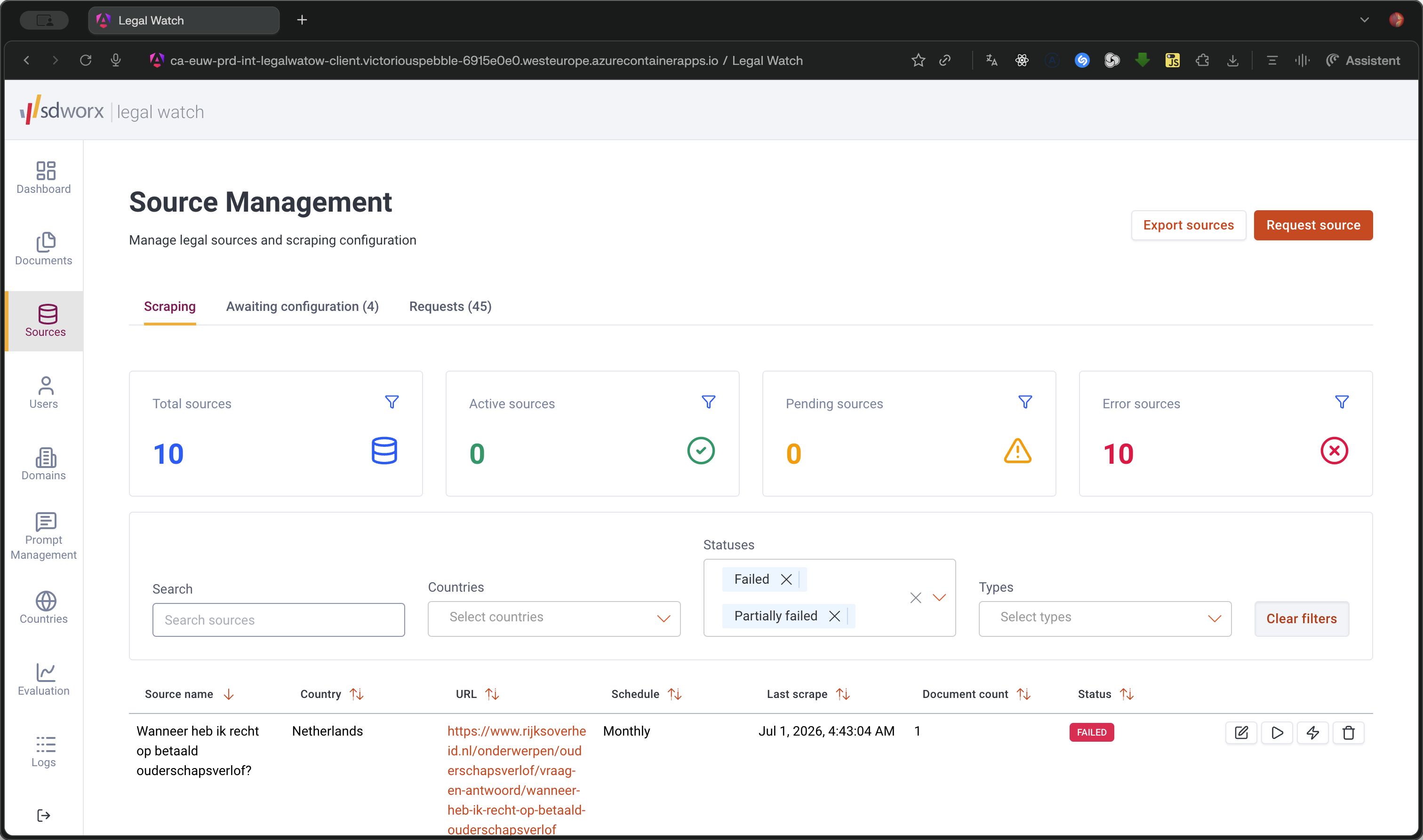Click Clear filters button
Viewport: 1423px width, 840px height.
1301,618
